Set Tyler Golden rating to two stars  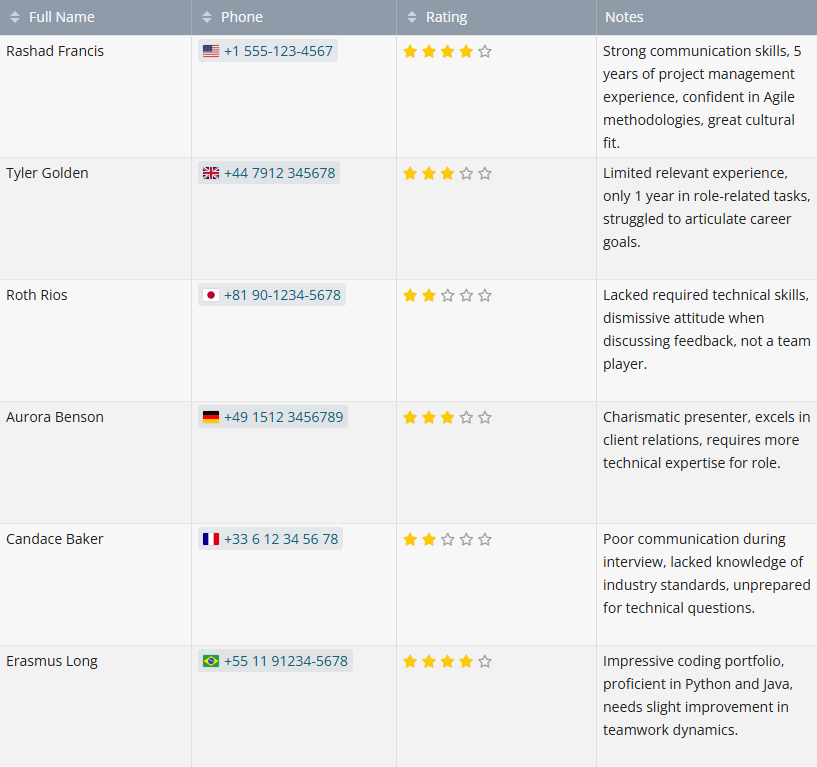[429, 173]
